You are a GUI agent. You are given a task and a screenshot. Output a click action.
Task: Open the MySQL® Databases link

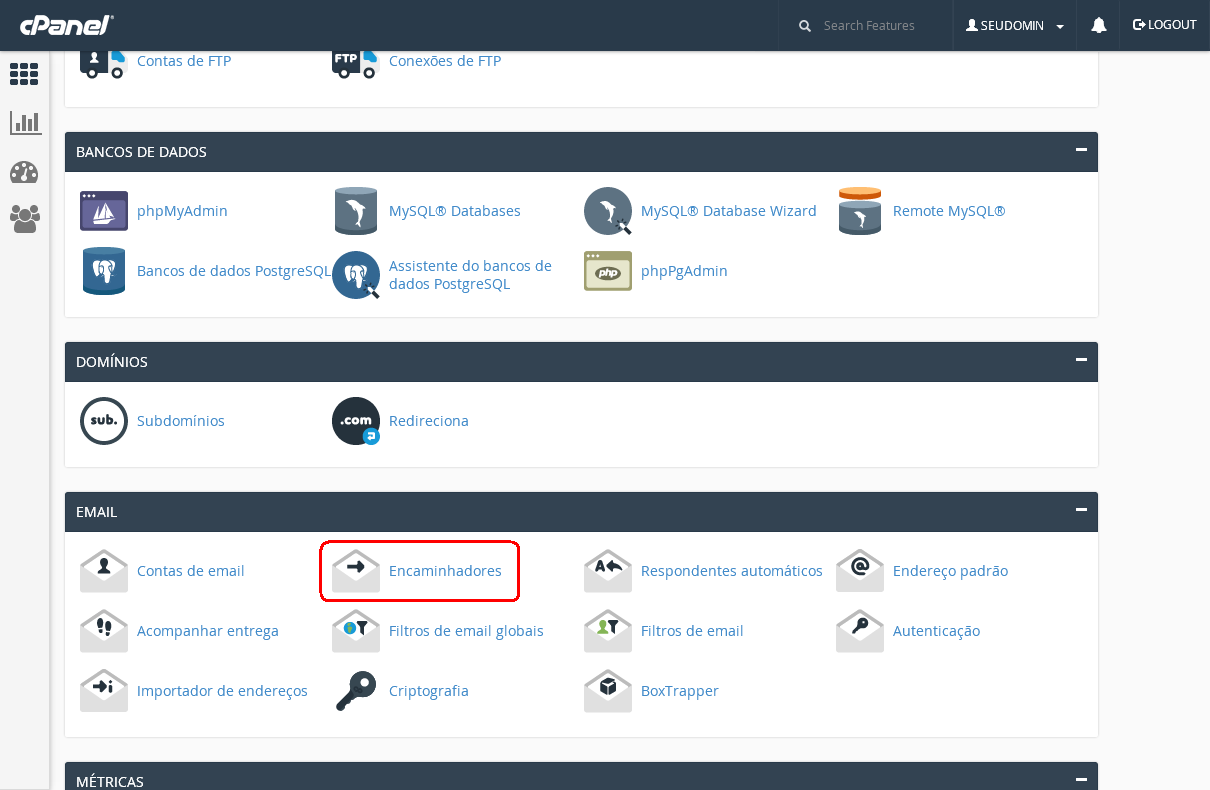click(x=455, y=211)
